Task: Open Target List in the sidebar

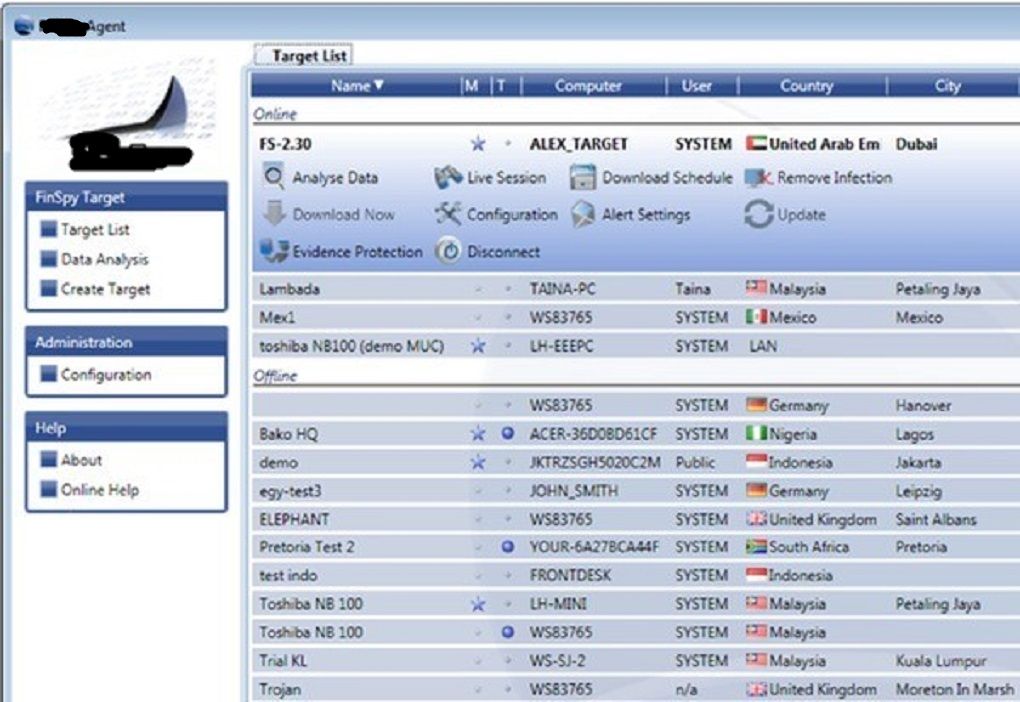Action: click(95, 229)
